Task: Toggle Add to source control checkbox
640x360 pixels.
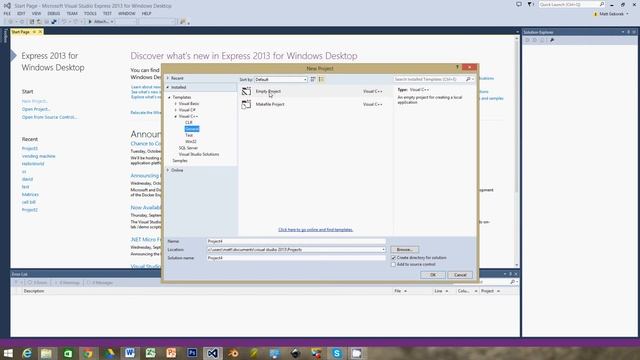Action: point(393,264)
